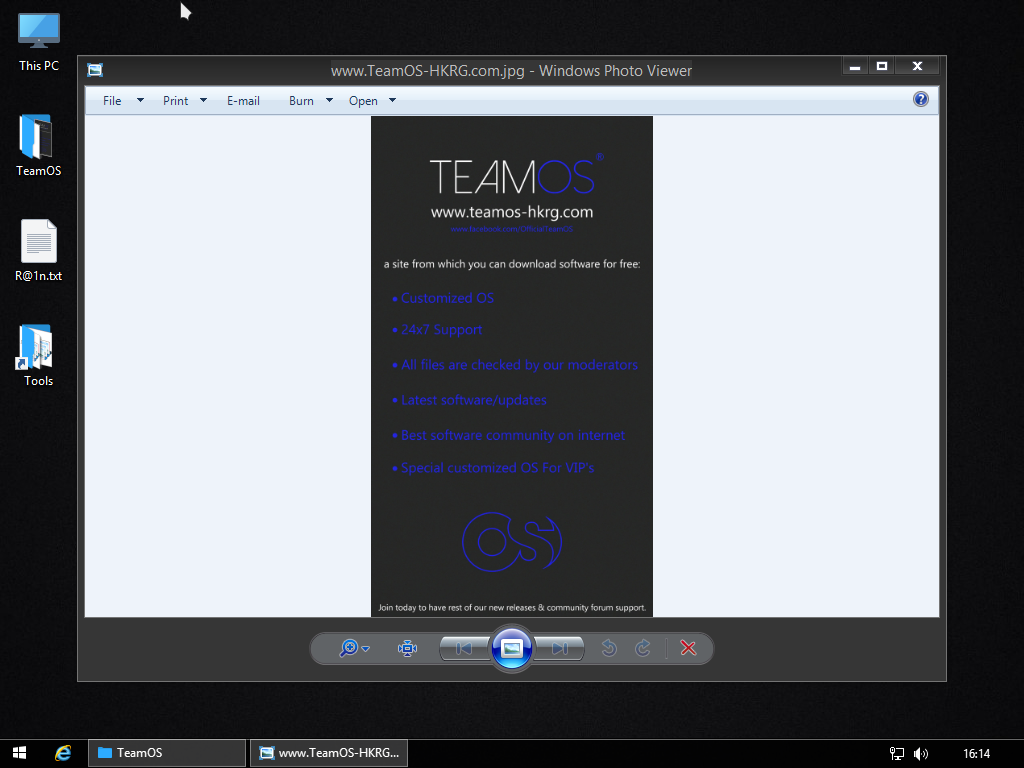Image resolution: width=1024 pixels, height=768 pixels.
Task: Expand the zoom slider dropdown arrow
Action: (x=366, y=648)
